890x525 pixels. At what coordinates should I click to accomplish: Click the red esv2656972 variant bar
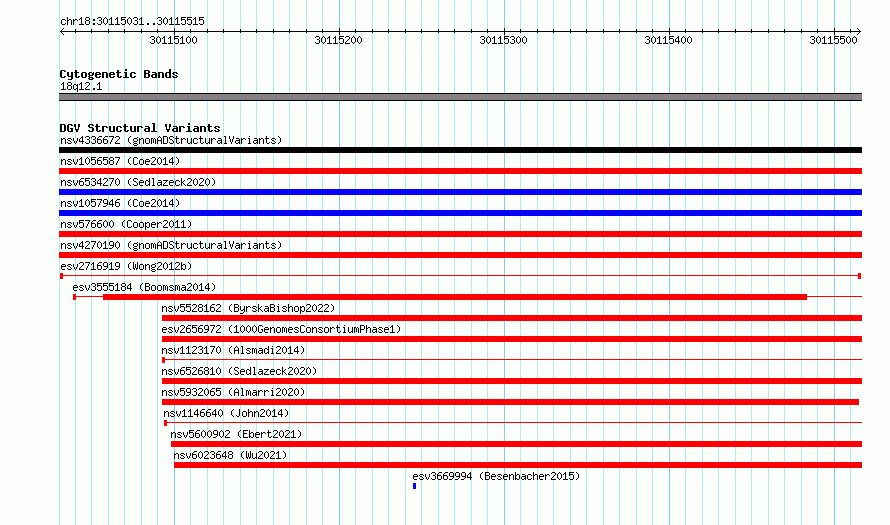511,339
